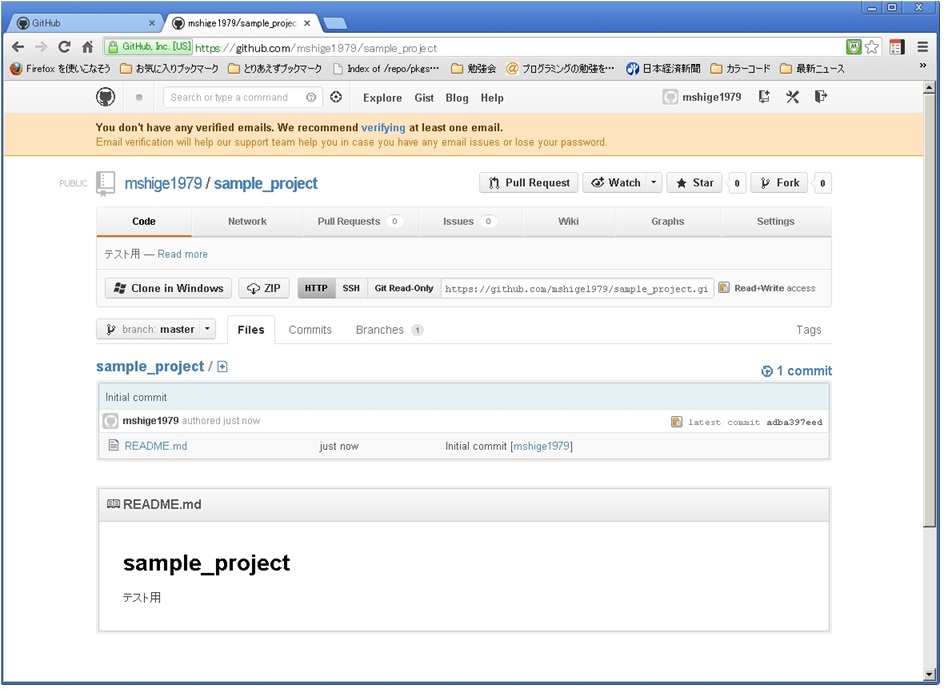Select the SSH clone protocol

tap(351, 288)
